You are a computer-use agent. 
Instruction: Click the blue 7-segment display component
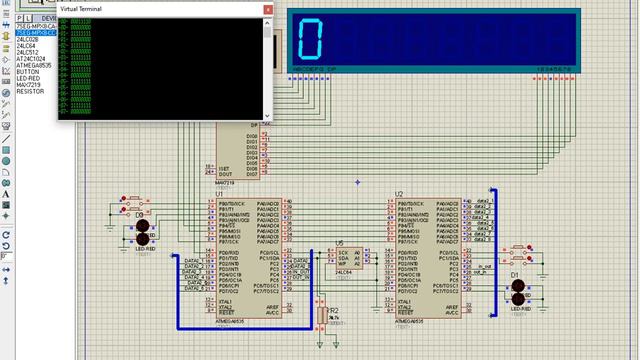click(x=434, y=40)
